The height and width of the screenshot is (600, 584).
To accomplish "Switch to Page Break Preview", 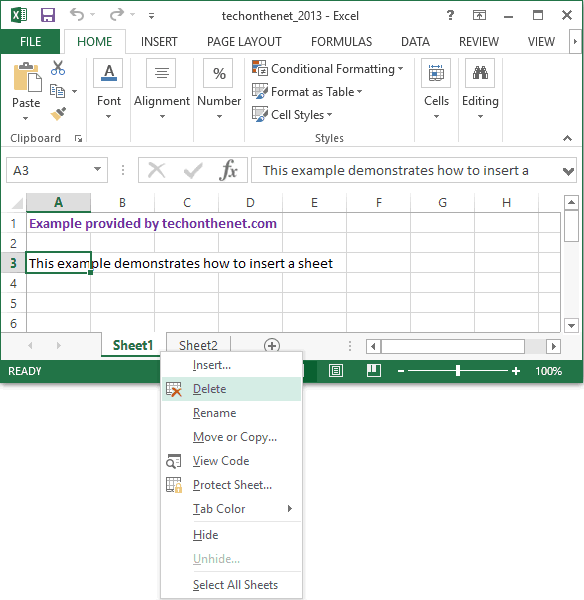I will coord(374,370).
